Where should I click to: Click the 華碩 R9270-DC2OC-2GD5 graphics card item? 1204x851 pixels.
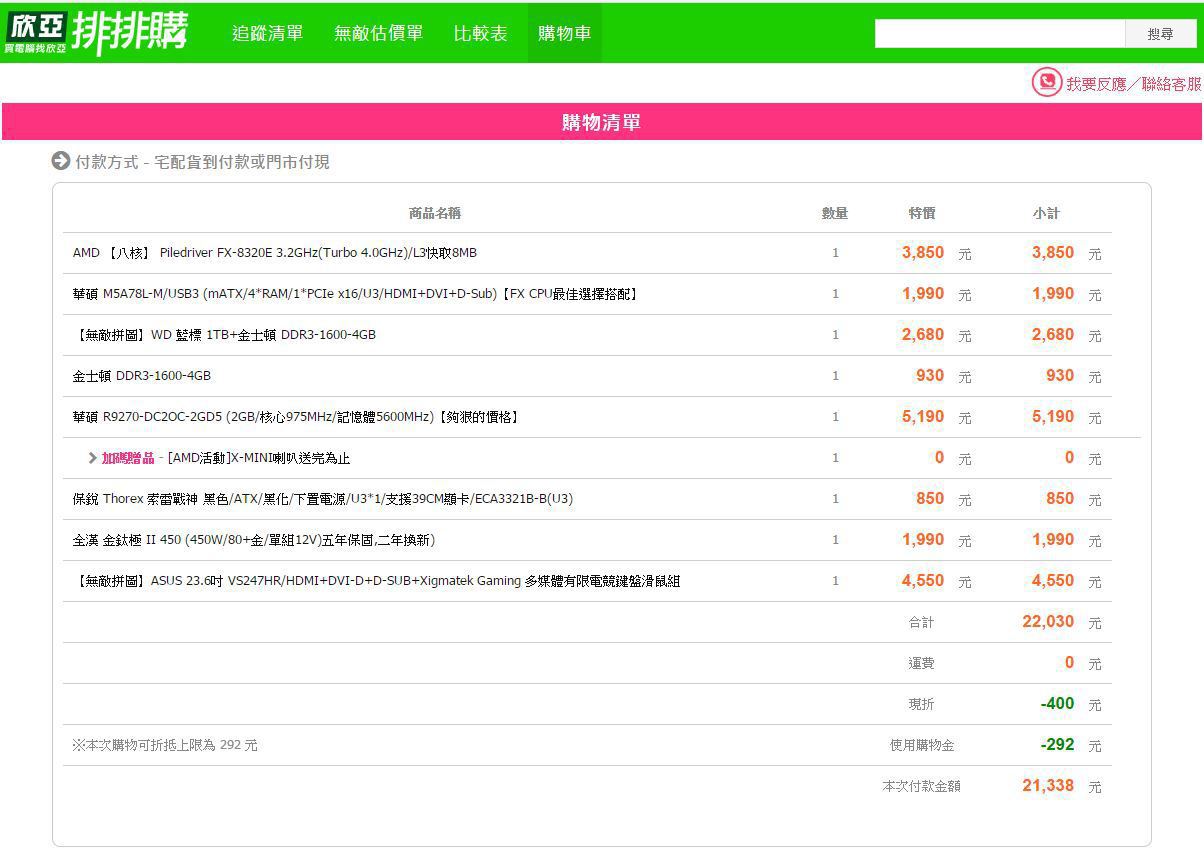tap(297, 417)
